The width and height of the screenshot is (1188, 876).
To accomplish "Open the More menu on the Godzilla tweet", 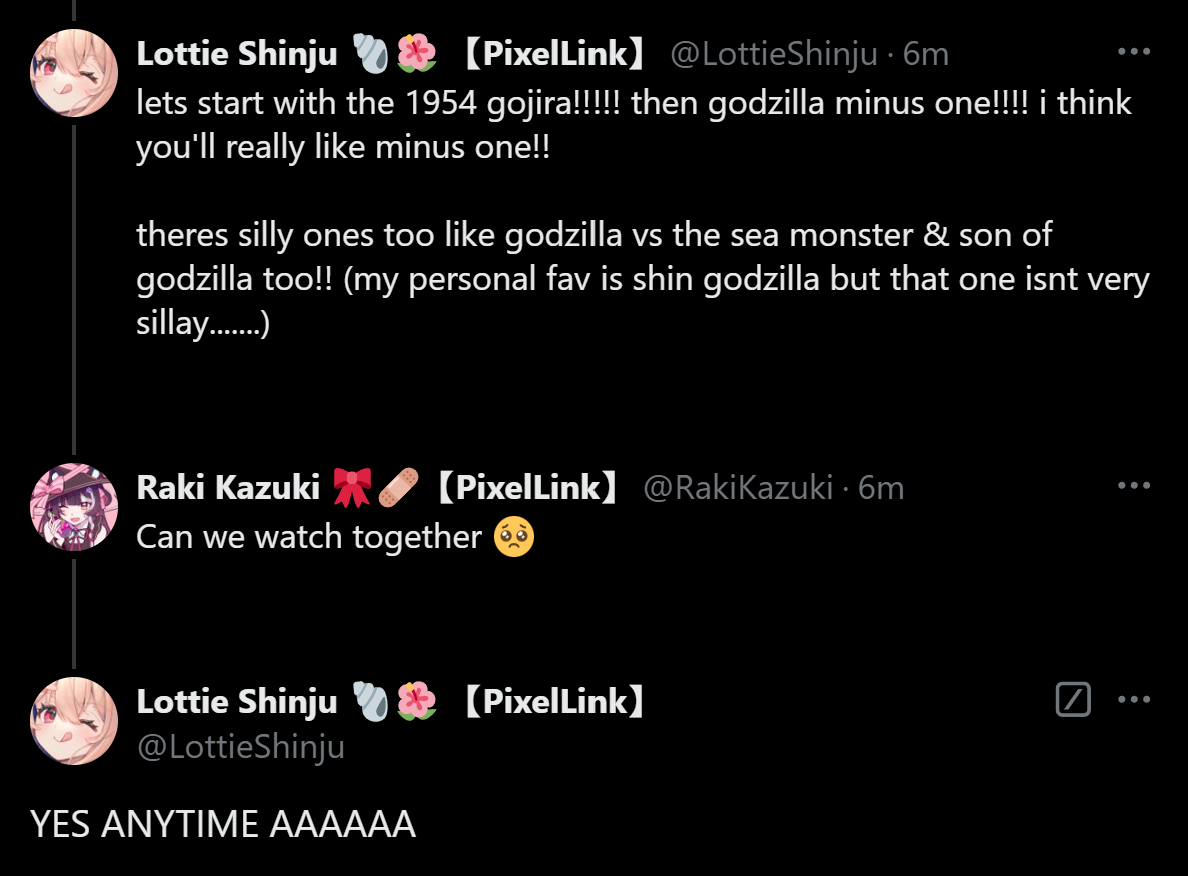I will point(1133,52).
